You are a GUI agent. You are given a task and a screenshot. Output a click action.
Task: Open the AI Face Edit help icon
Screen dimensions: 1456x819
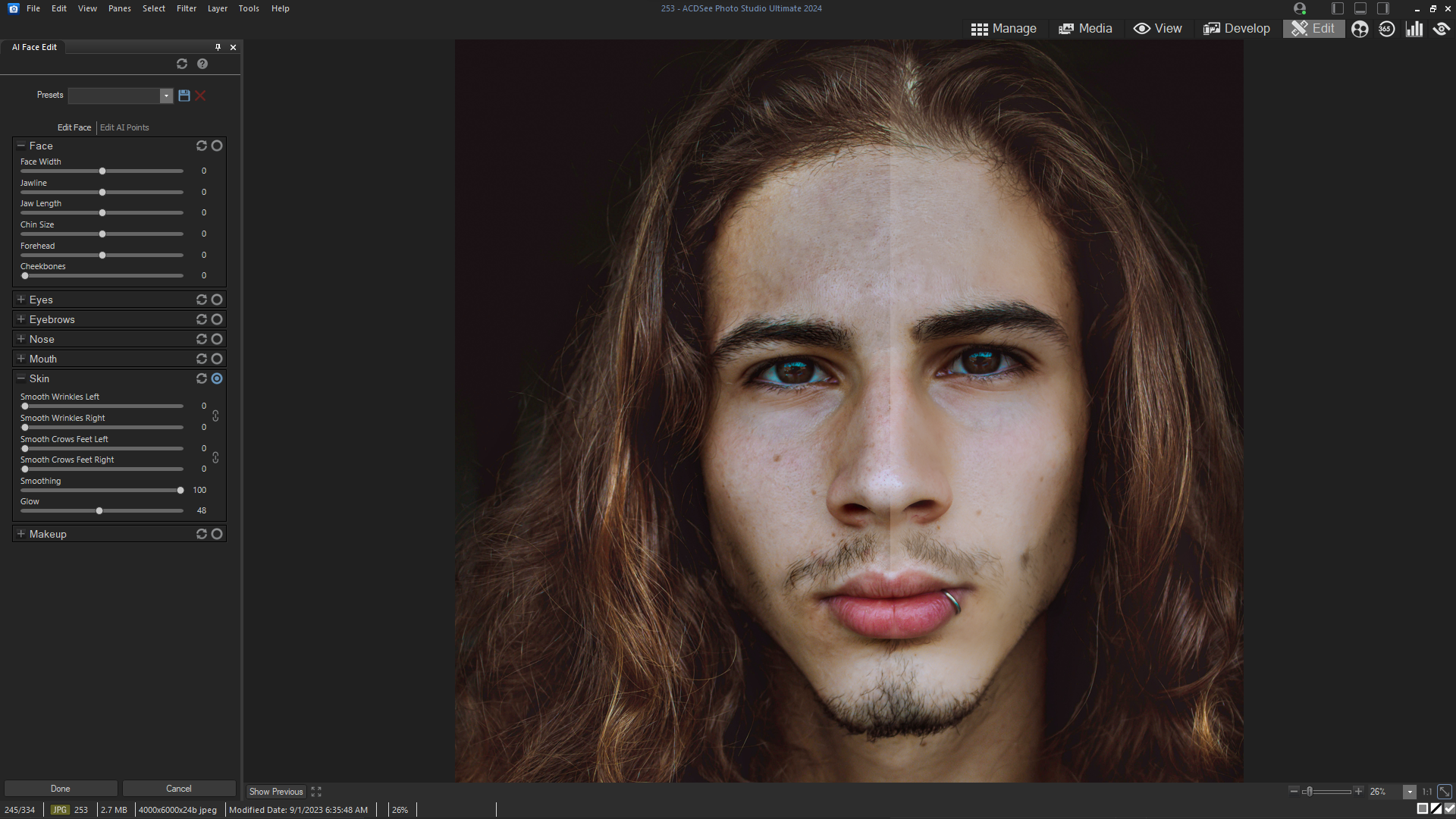coord(202,64)
